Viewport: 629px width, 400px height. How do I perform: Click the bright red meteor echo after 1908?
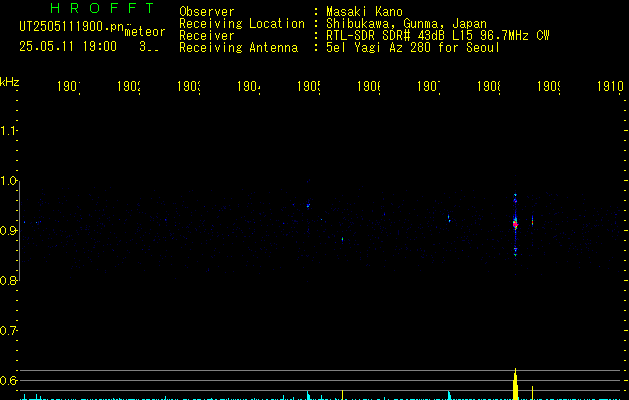coord(515,224)
